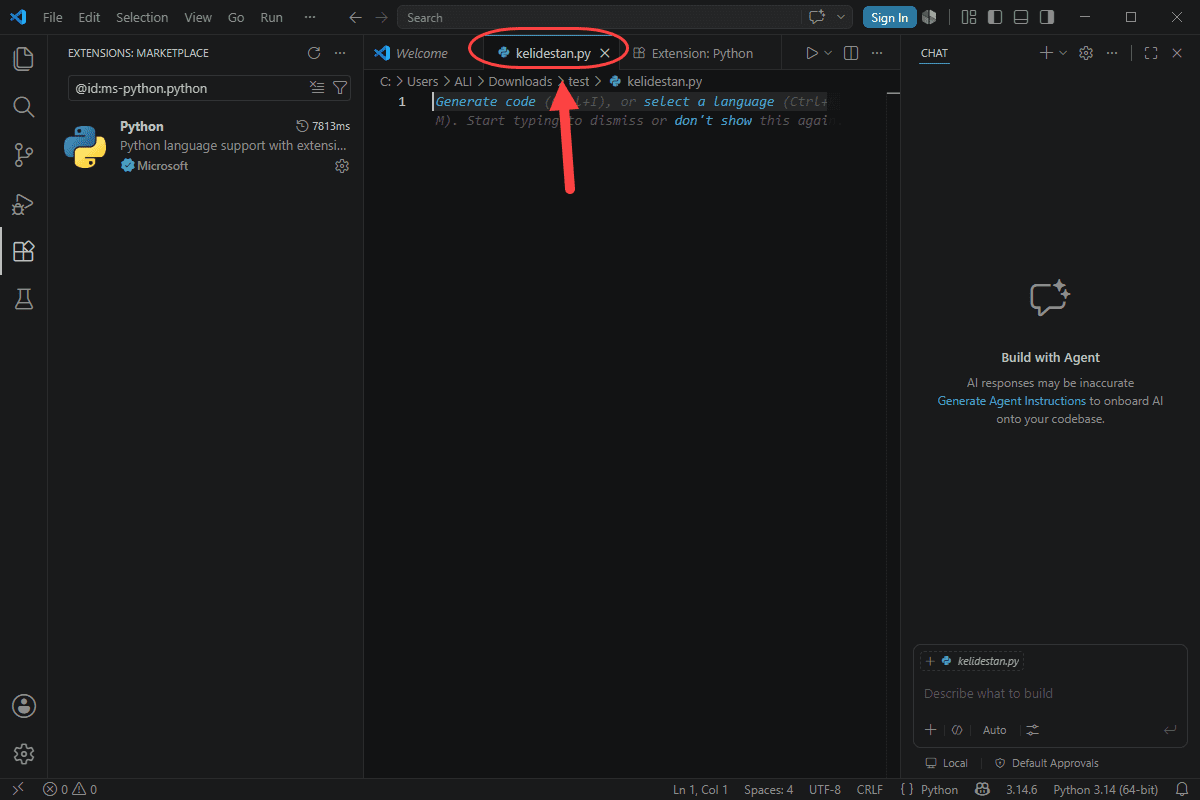Toggle the bottom panel visibility
The height and width of the screenshot is (800, 1200).
(1020, 17)
